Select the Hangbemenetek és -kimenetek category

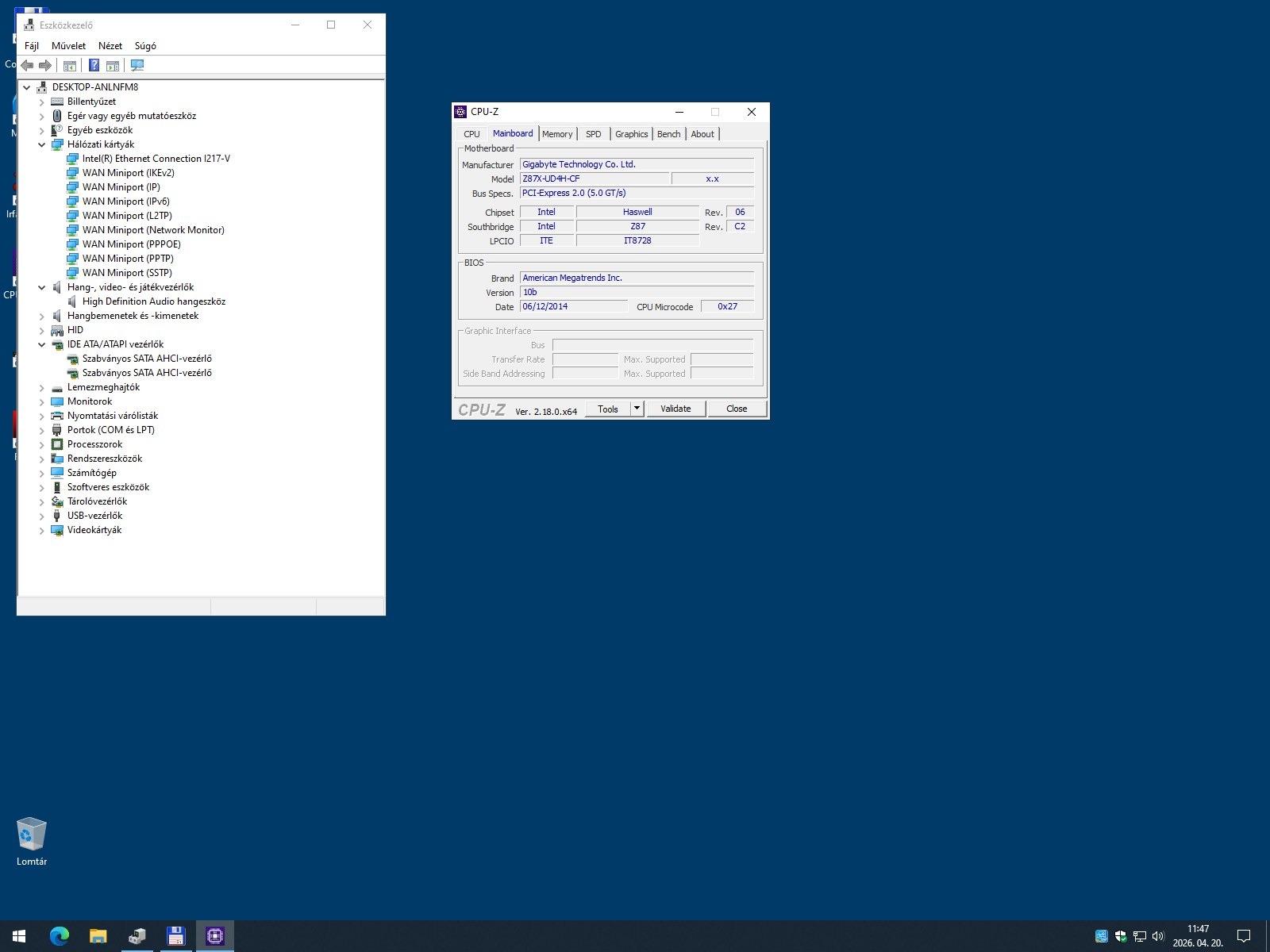tap(133, 316)
